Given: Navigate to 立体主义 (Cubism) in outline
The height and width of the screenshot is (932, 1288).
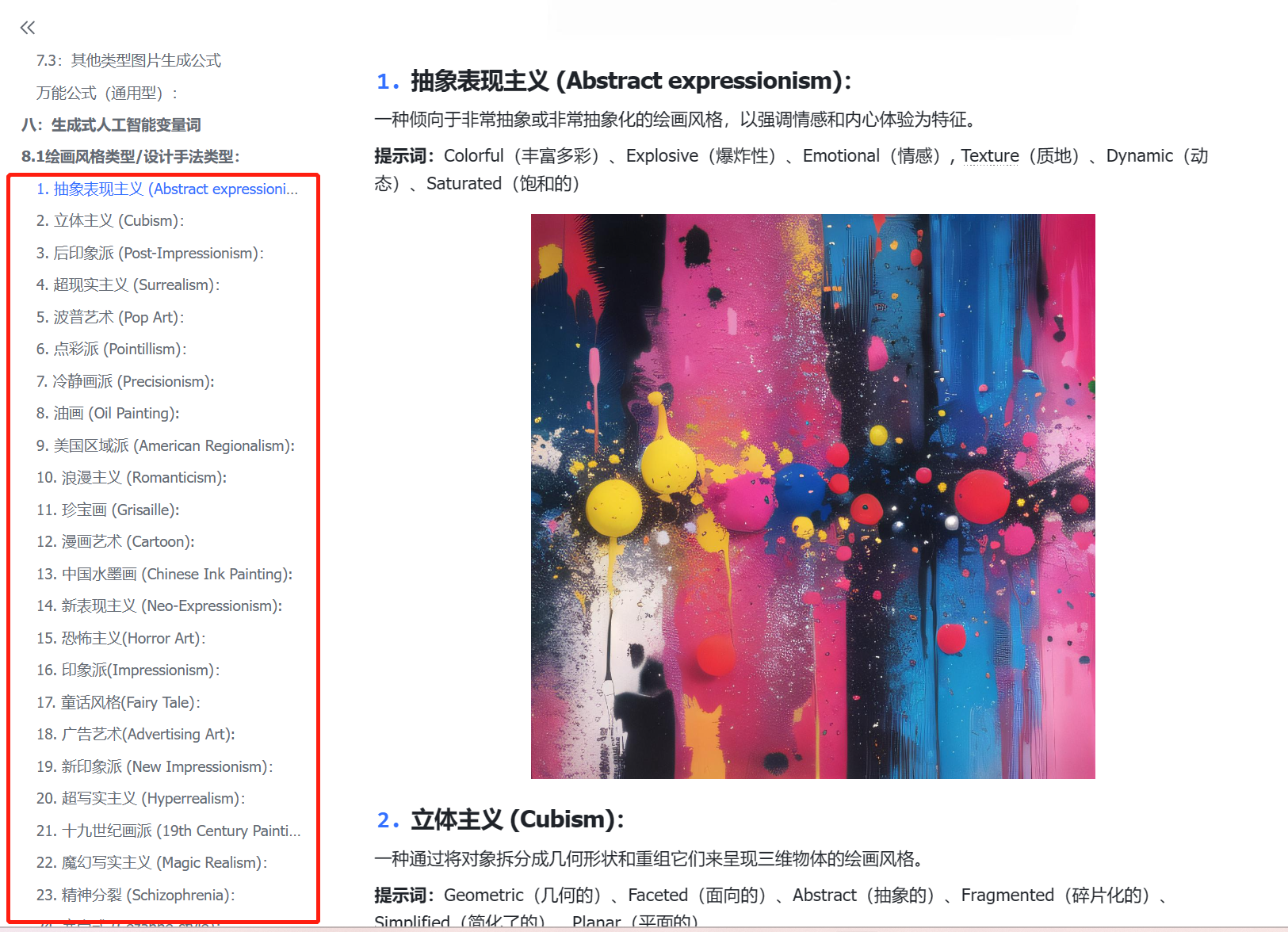Looking at the screenshot, I should pos(110,220).
